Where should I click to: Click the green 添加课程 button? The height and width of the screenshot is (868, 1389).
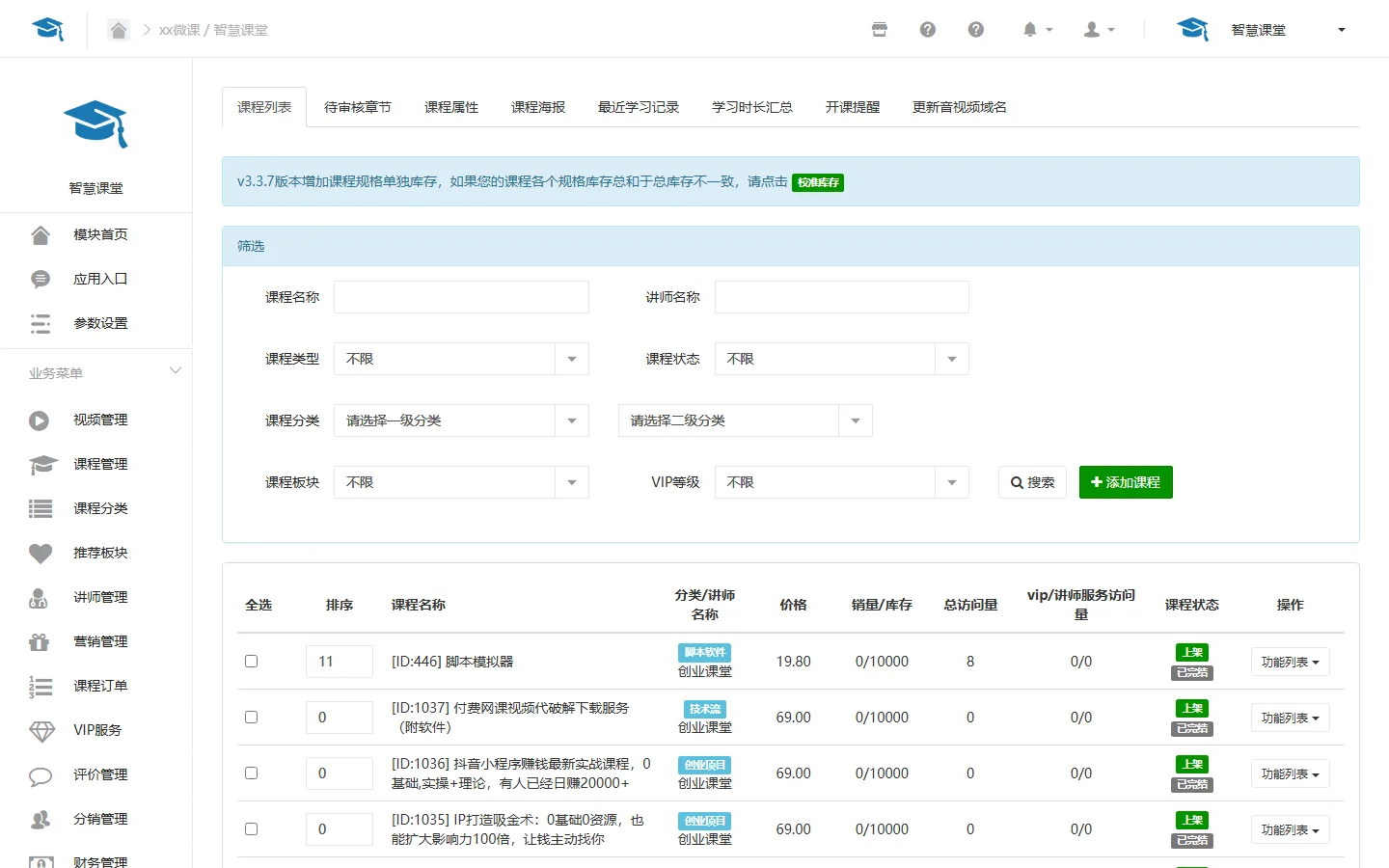pos(1126,482)
